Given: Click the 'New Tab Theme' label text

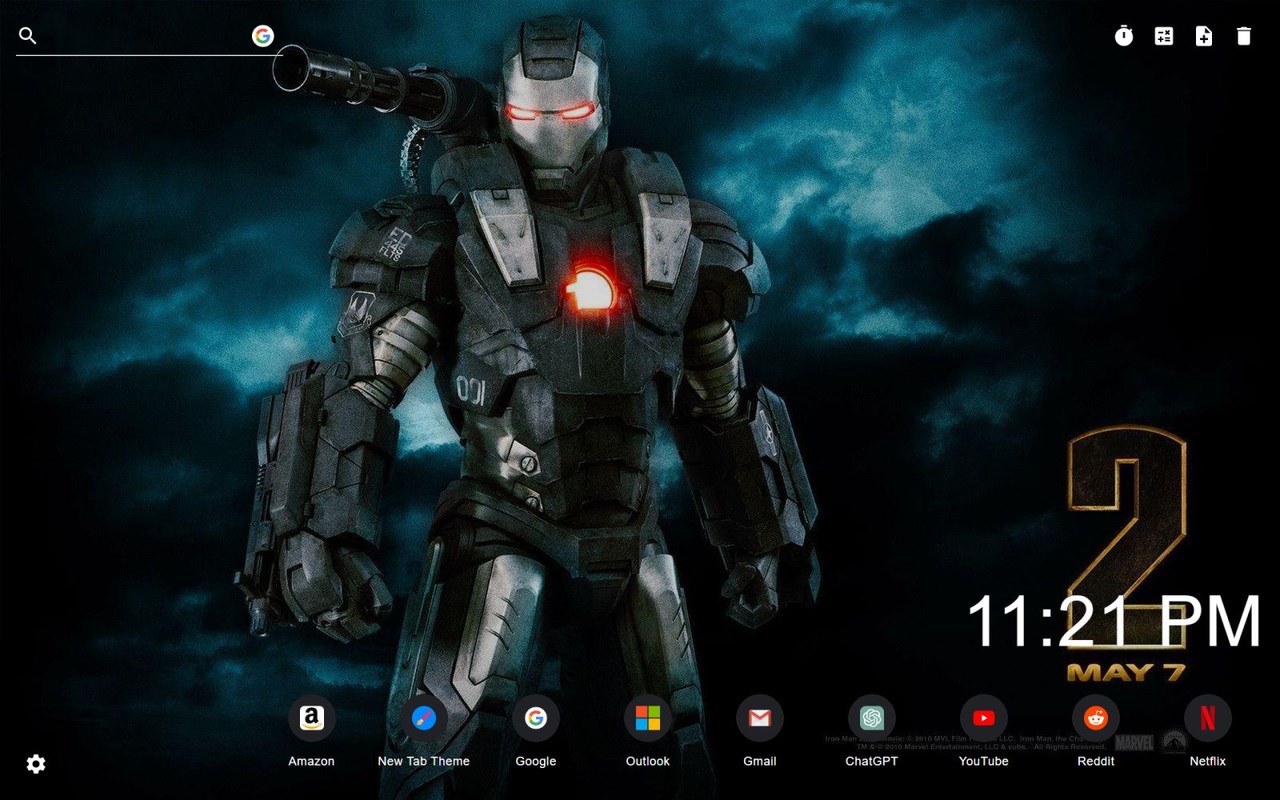Looking at the screenshot, I should tap(424, 761).
